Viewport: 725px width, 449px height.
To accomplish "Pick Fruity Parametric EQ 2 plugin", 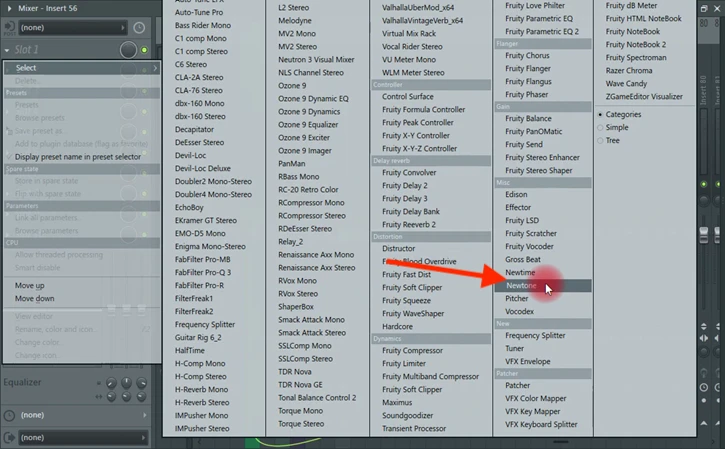I will point(542,32).
